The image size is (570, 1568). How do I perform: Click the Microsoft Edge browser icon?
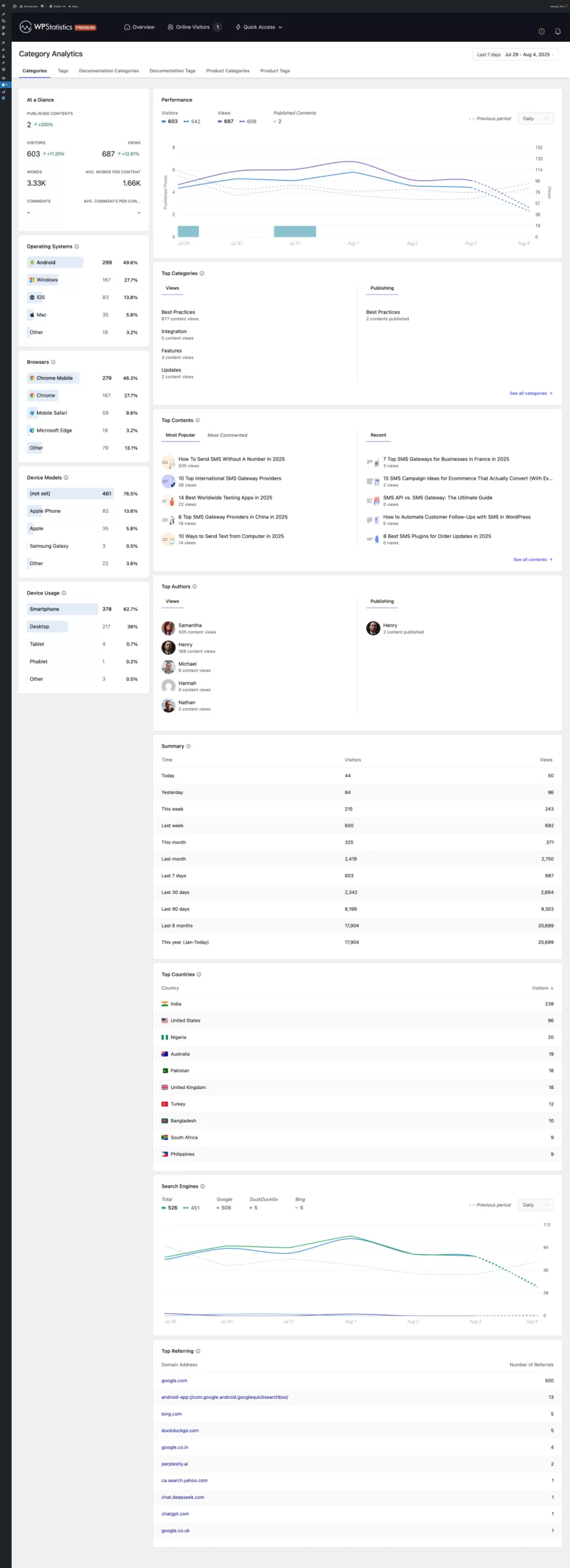click(x=32, y=431)
